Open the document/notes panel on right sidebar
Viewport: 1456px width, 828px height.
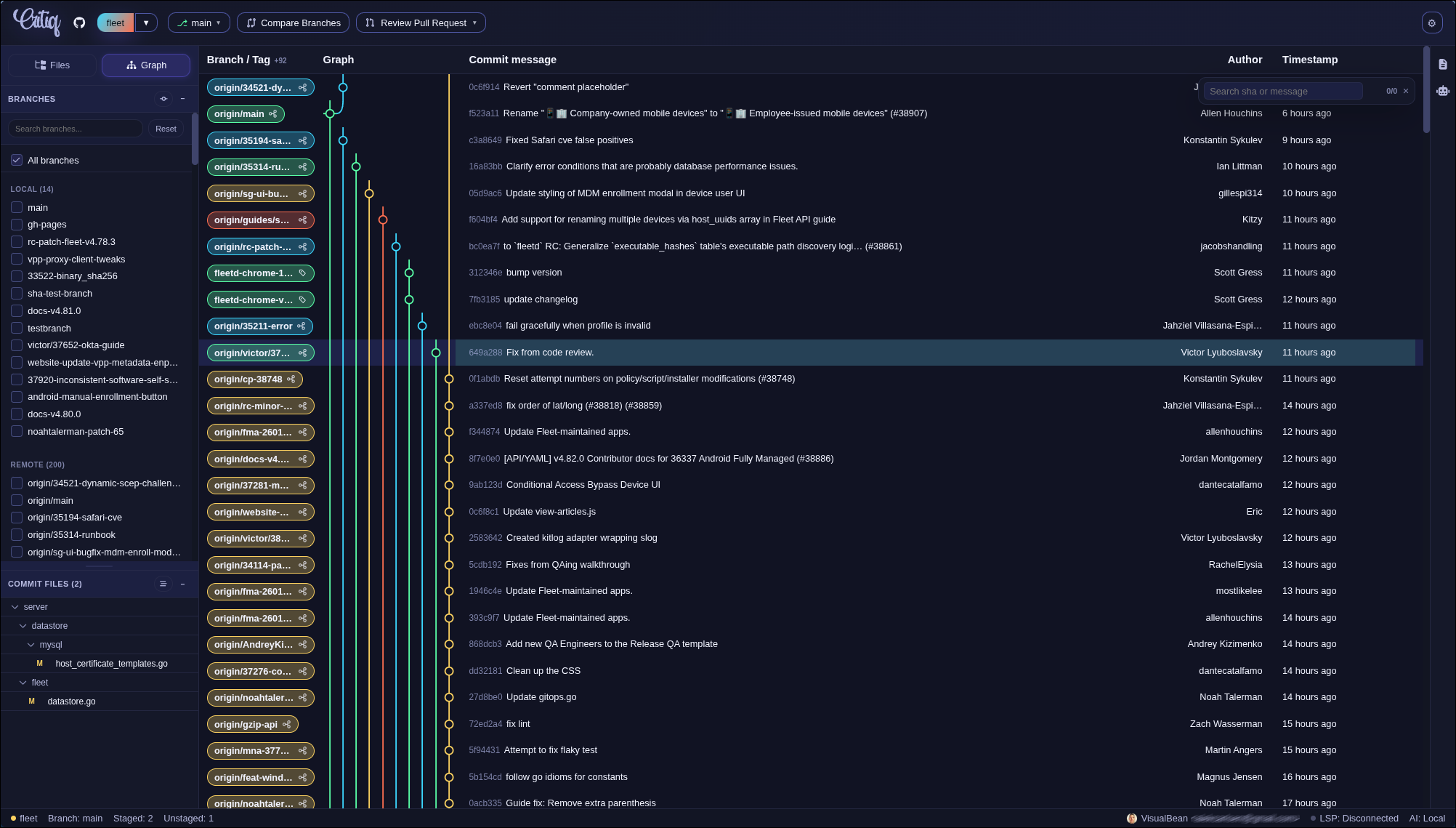[1444, 64]
